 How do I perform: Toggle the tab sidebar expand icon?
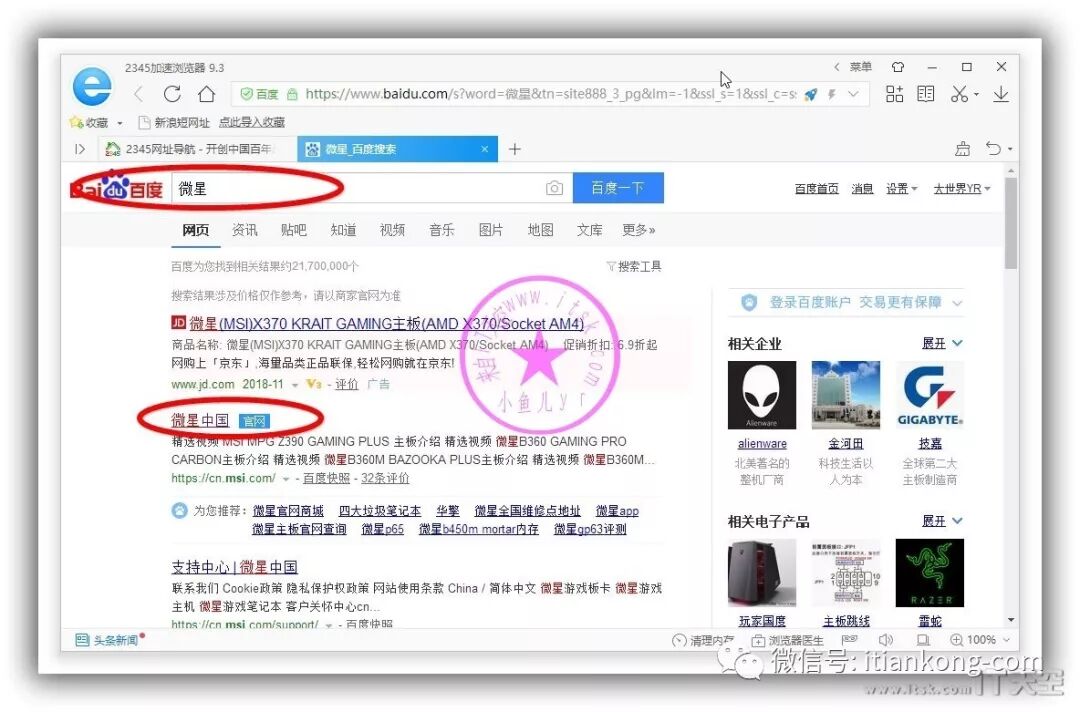coord(80,149)
